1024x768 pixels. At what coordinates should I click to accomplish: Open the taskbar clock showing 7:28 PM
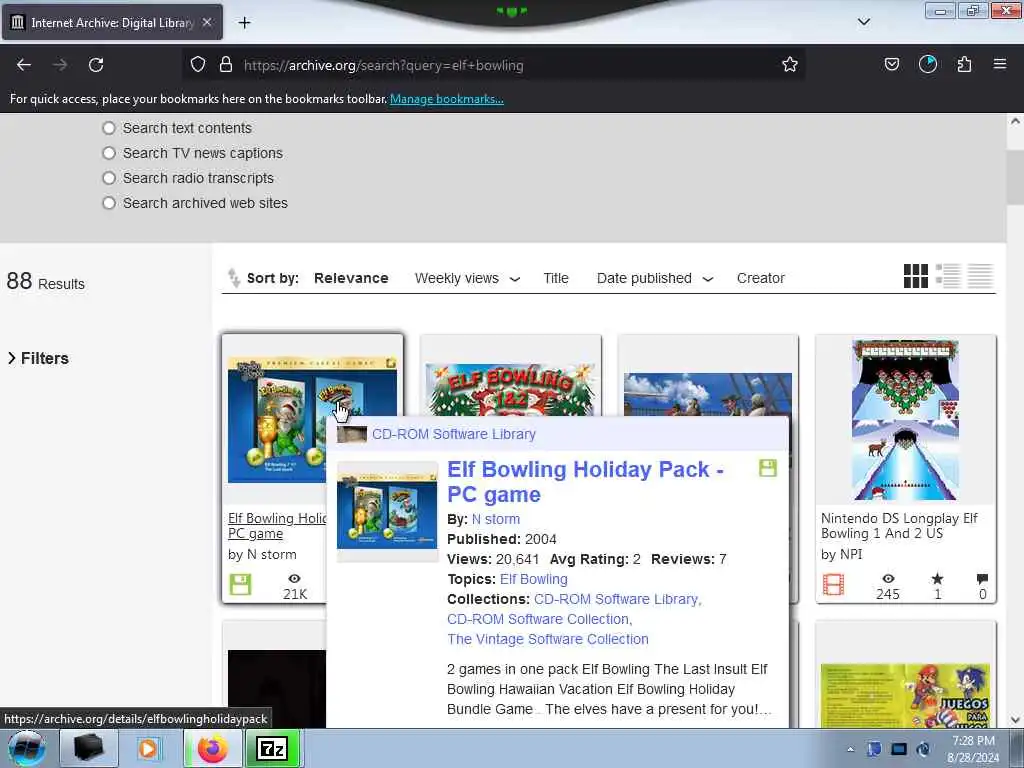[973, 749]
